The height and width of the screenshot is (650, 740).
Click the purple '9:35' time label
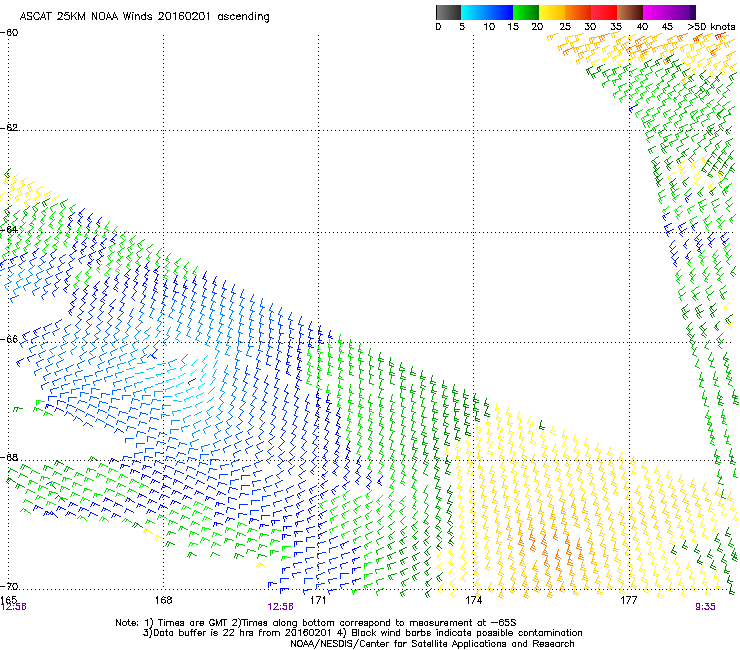tap(705, 607)
